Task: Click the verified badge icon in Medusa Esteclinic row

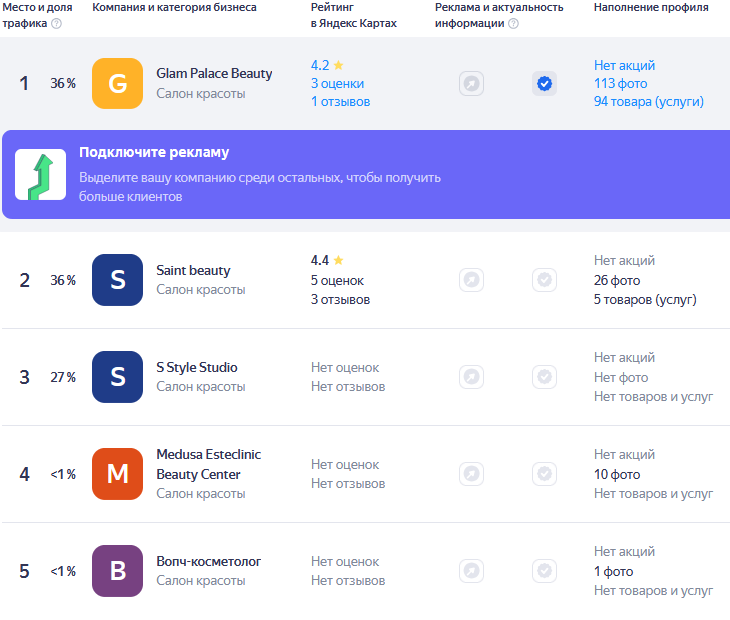Action: tap(544, 474)
